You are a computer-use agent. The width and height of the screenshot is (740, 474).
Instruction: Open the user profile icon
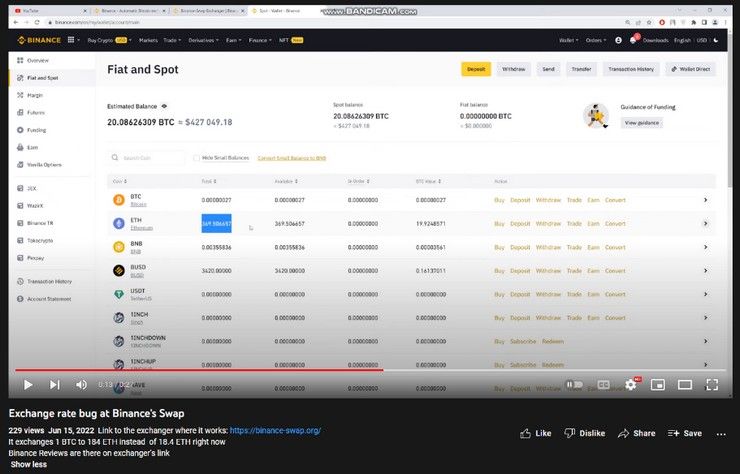(618, 40)
